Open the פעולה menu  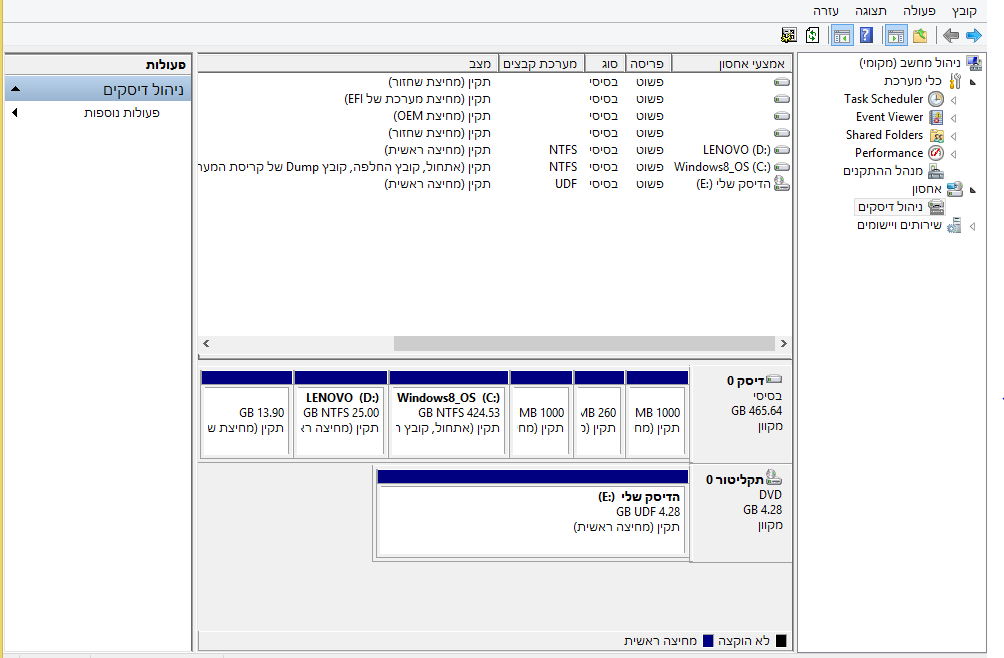919,11
